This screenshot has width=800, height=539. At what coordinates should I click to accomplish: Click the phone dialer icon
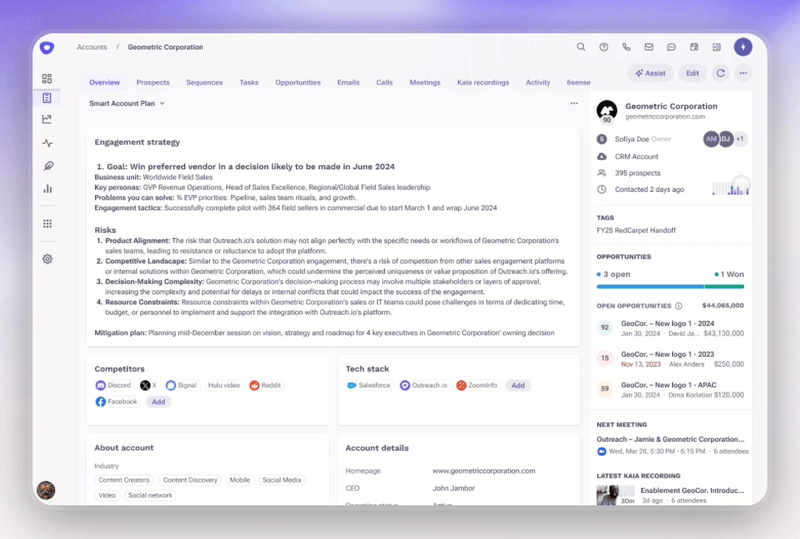coord(626,47)
